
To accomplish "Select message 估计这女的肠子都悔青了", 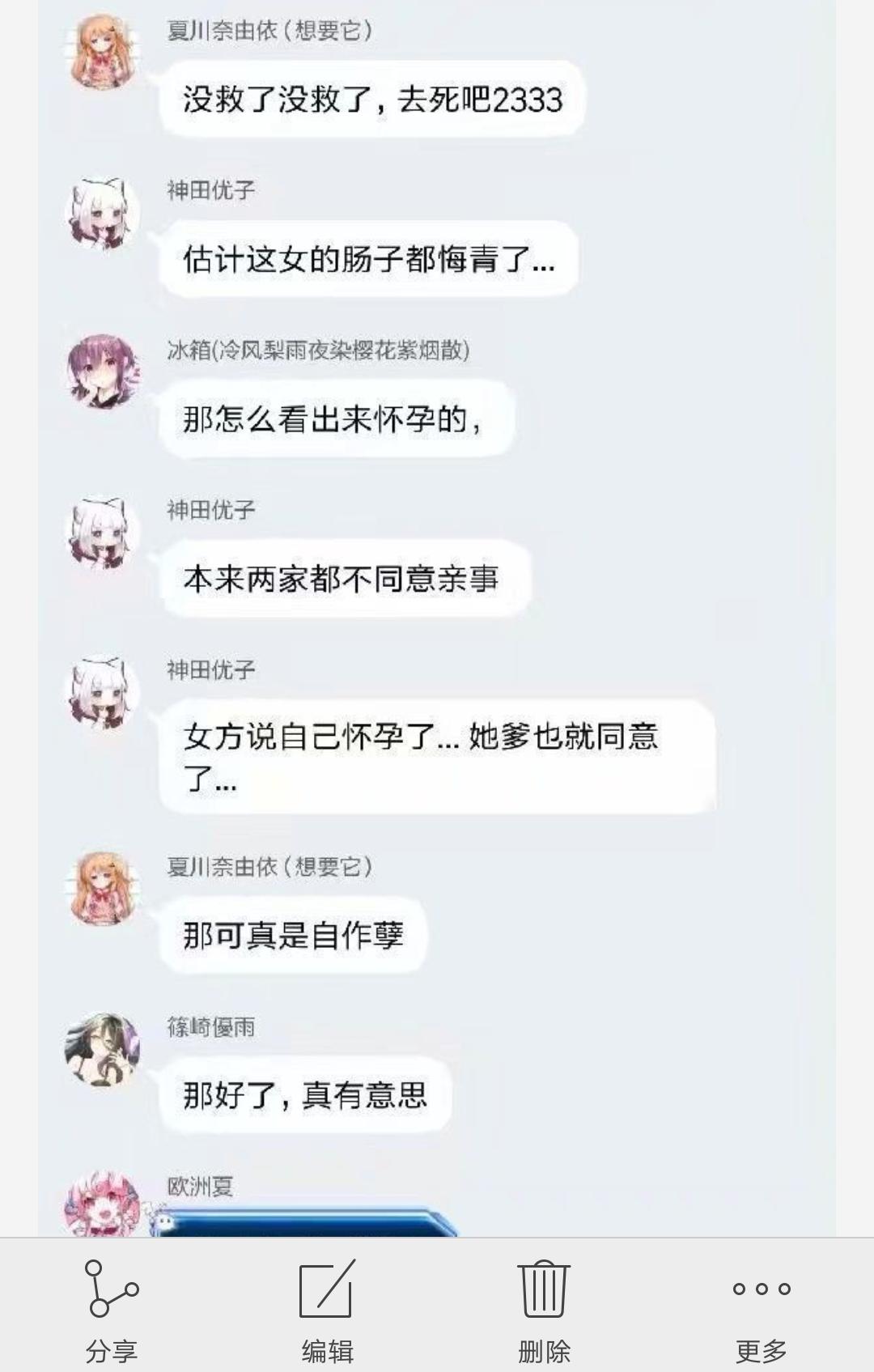I will pos(369,259).
